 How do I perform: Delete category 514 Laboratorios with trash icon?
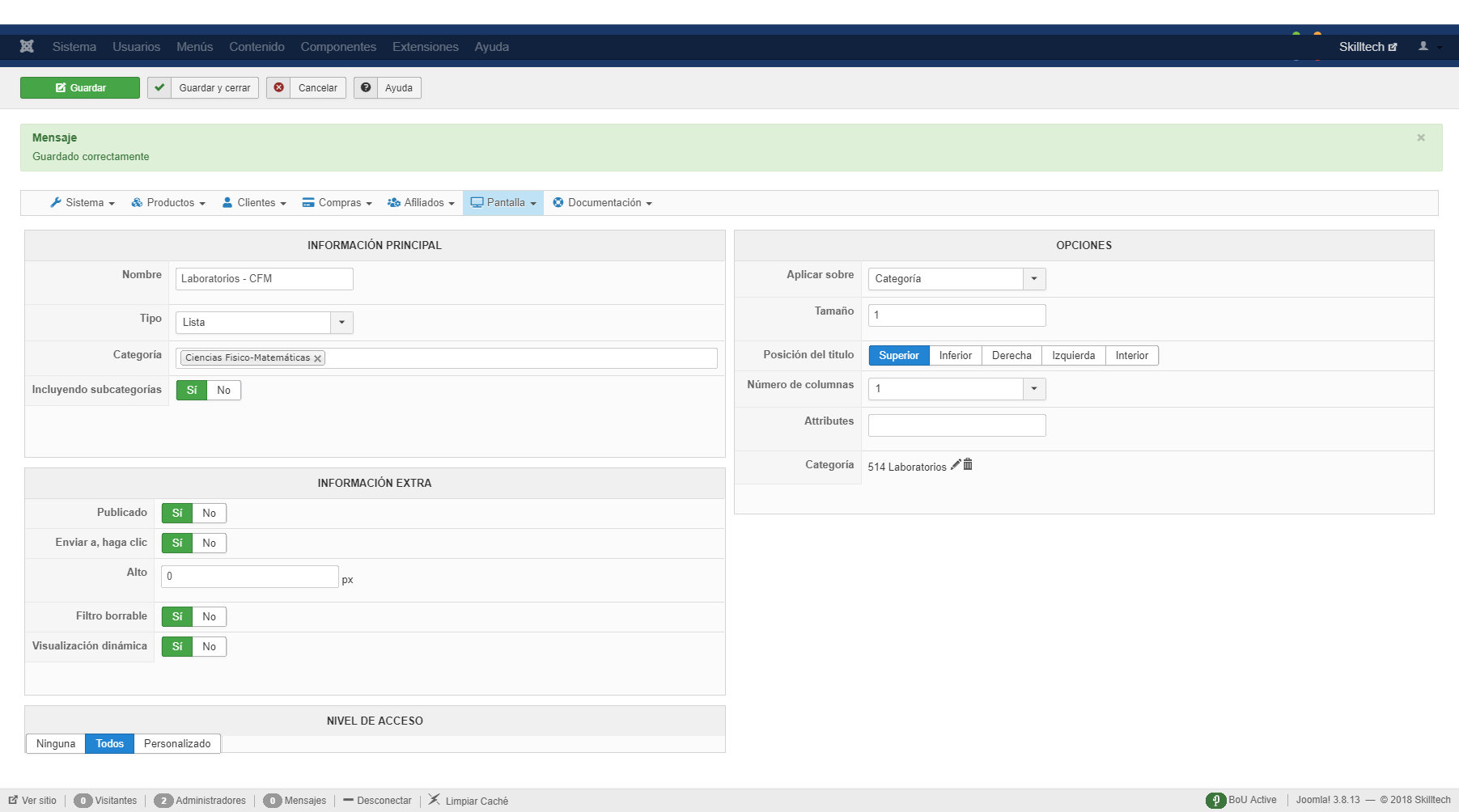click(x=968, y=464)
